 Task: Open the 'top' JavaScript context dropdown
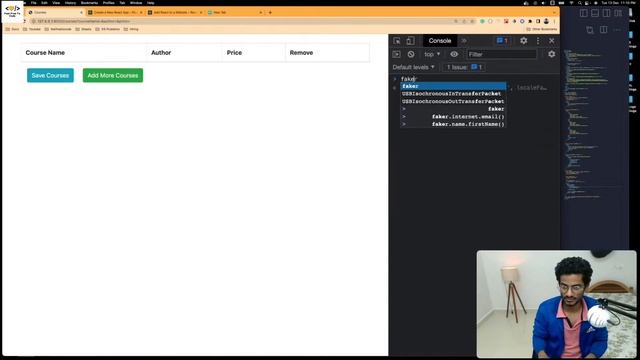click(432, 54)
